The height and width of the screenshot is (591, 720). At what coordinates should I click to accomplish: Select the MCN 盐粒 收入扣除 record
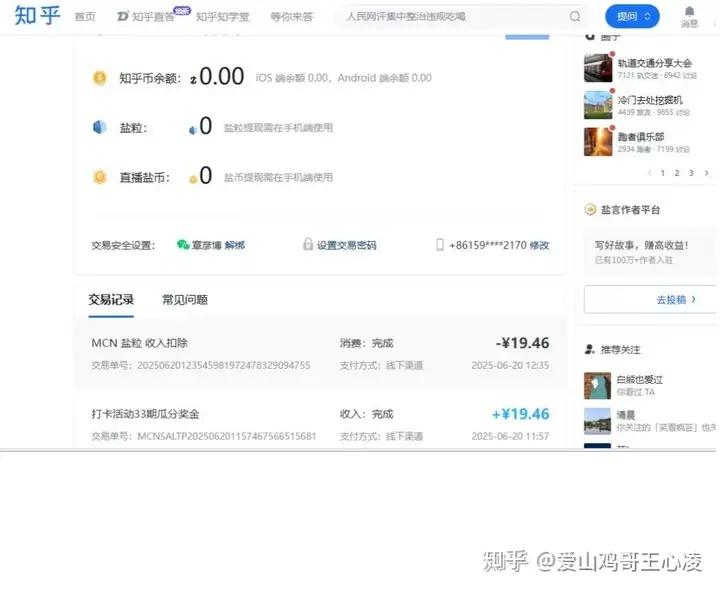coord(320,353)
